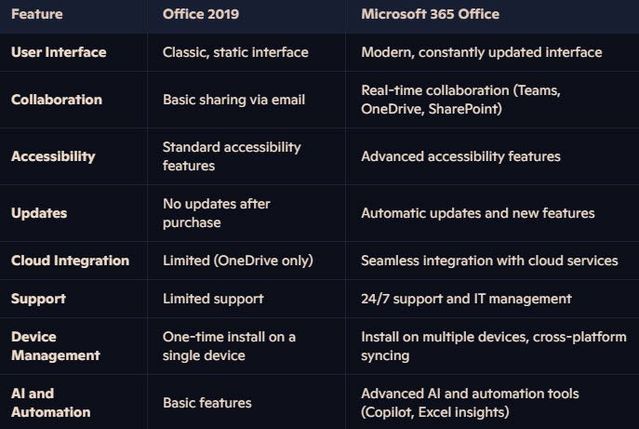Click the Collaboration row label

57,100
